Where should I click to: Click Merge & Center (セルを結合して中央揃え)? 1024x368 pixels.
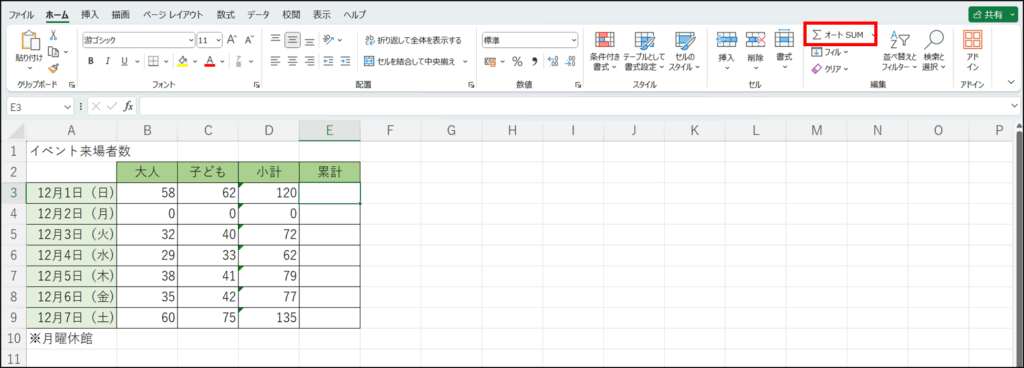pos(411,61)
